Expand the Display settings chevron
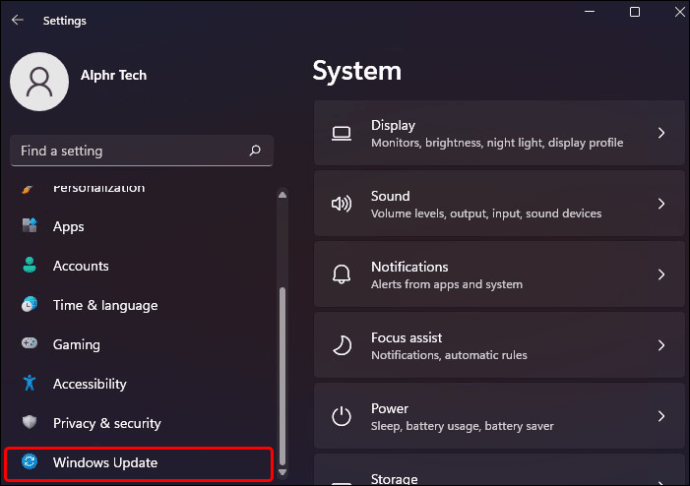 (661, 133)
